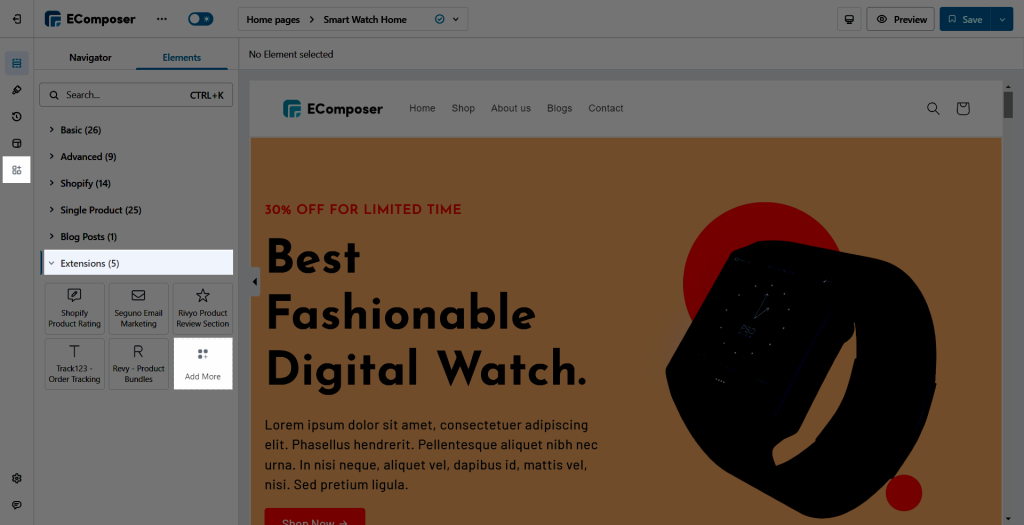This screenshot has height=525, width=1024.
Task: Click the Preview button
Action: point(901,19)
